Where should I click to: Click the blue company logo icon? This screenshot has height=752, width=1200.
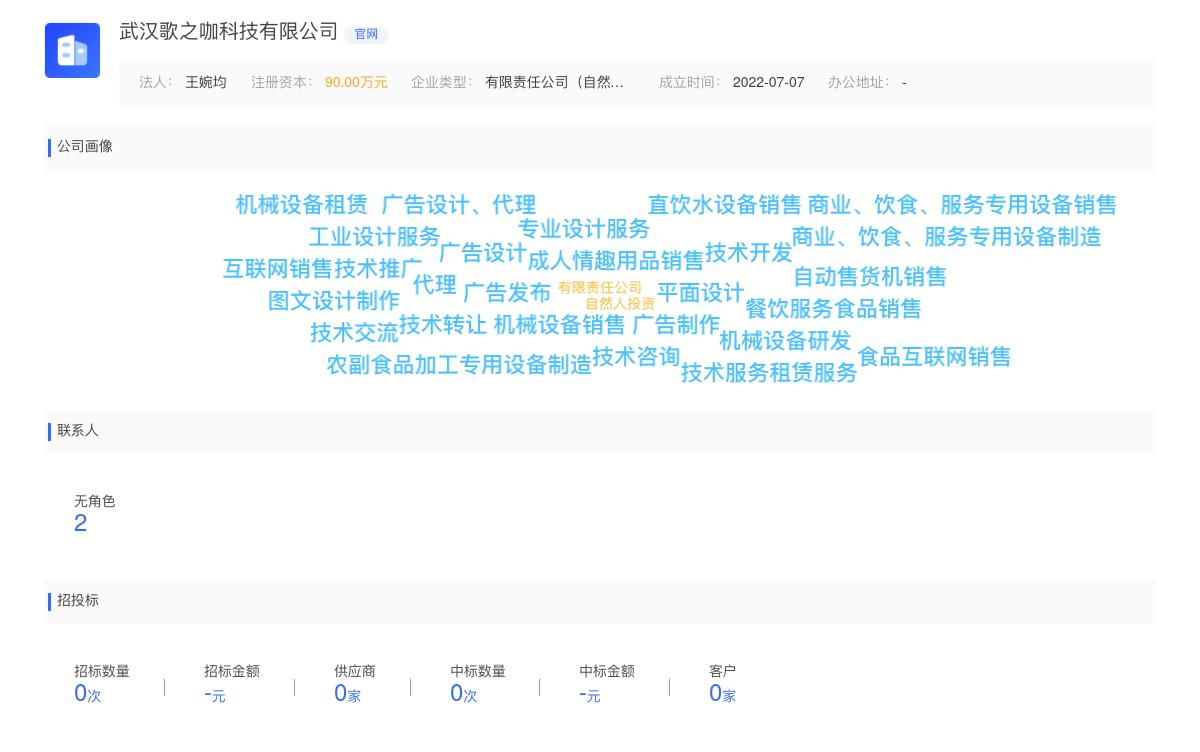tap(72, 50)
